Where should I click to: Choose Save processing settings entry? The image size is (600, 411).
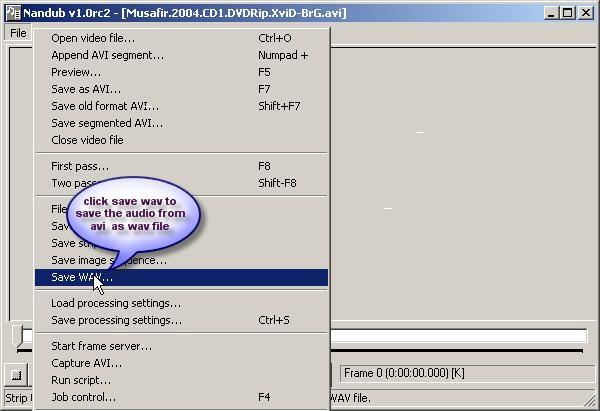181,320
